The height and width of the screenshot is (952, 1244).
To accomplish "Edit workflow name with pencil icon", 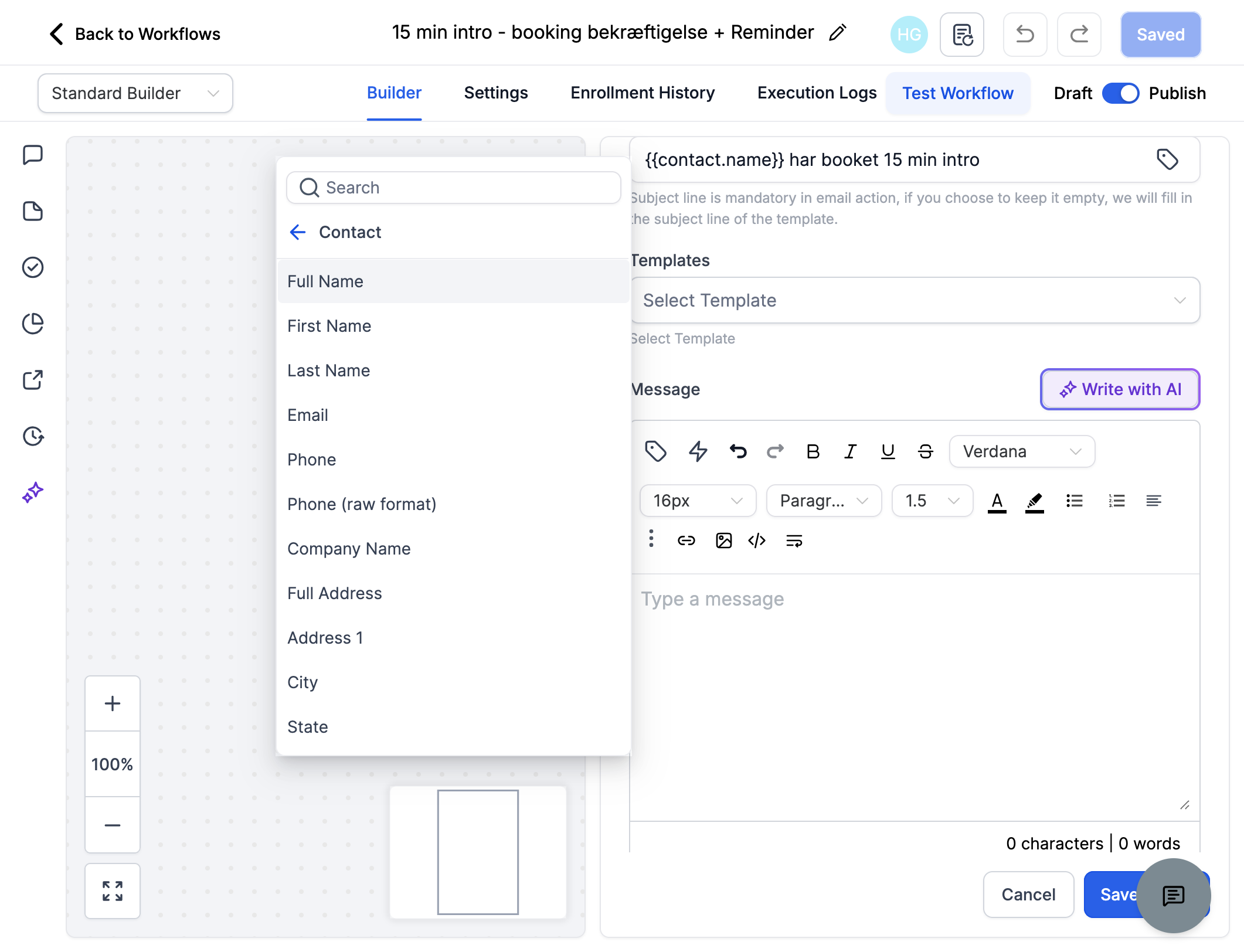I will point(838,33).
